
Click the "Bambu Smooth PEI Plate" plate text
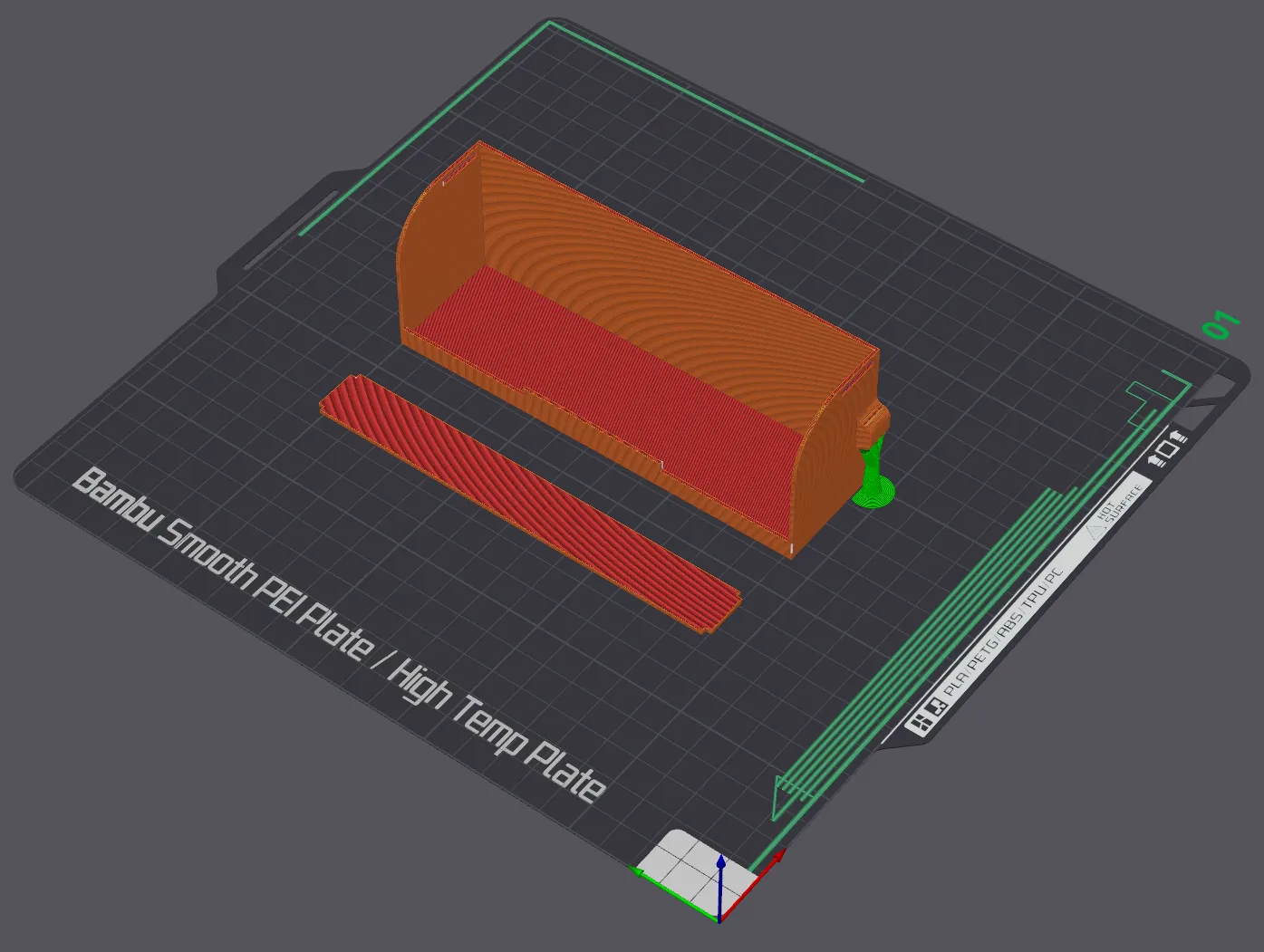(222, 563)
